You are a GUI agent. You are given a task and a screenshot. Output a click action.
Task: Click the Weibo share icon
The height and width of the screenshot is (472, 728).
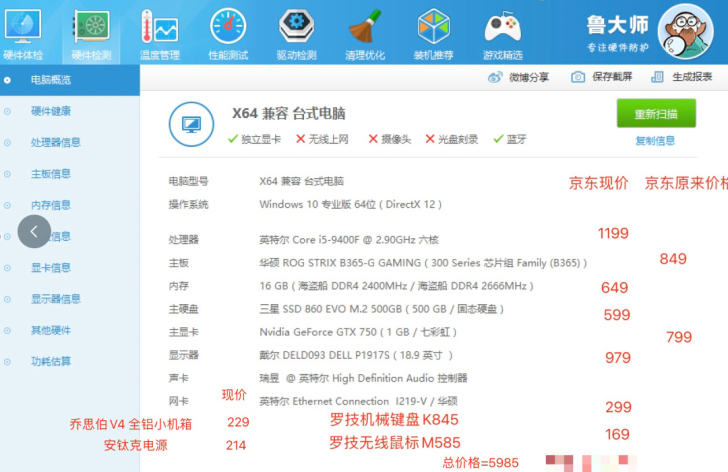coord(495,77)
